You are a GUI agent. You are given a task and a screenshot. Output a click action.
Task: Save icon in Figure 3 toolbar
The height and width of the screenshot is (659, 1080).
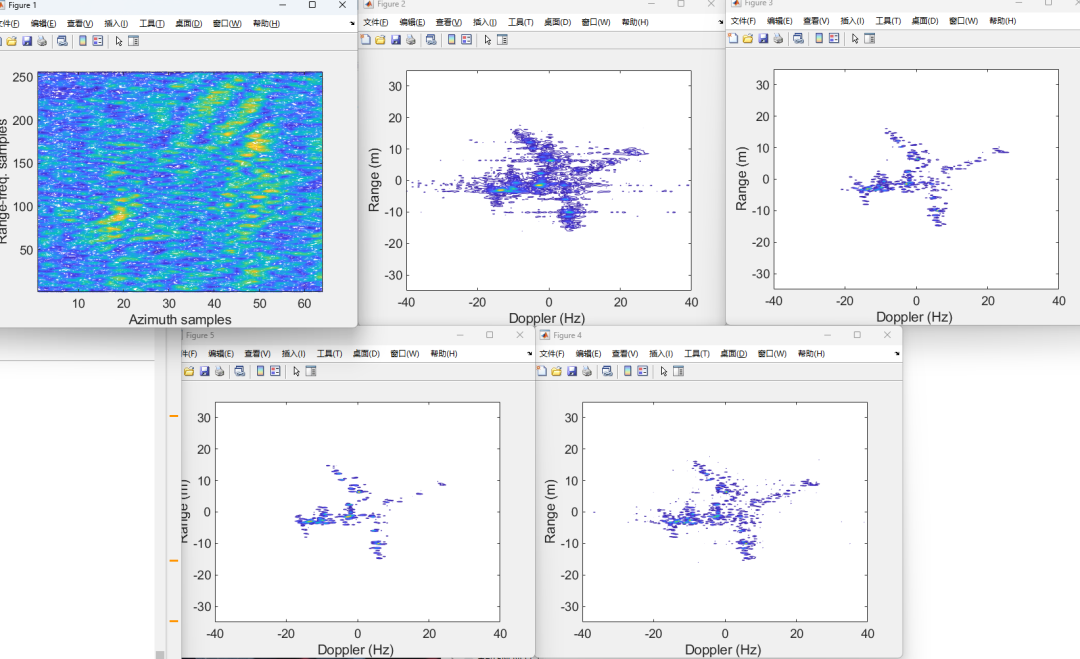click(763, 39)
